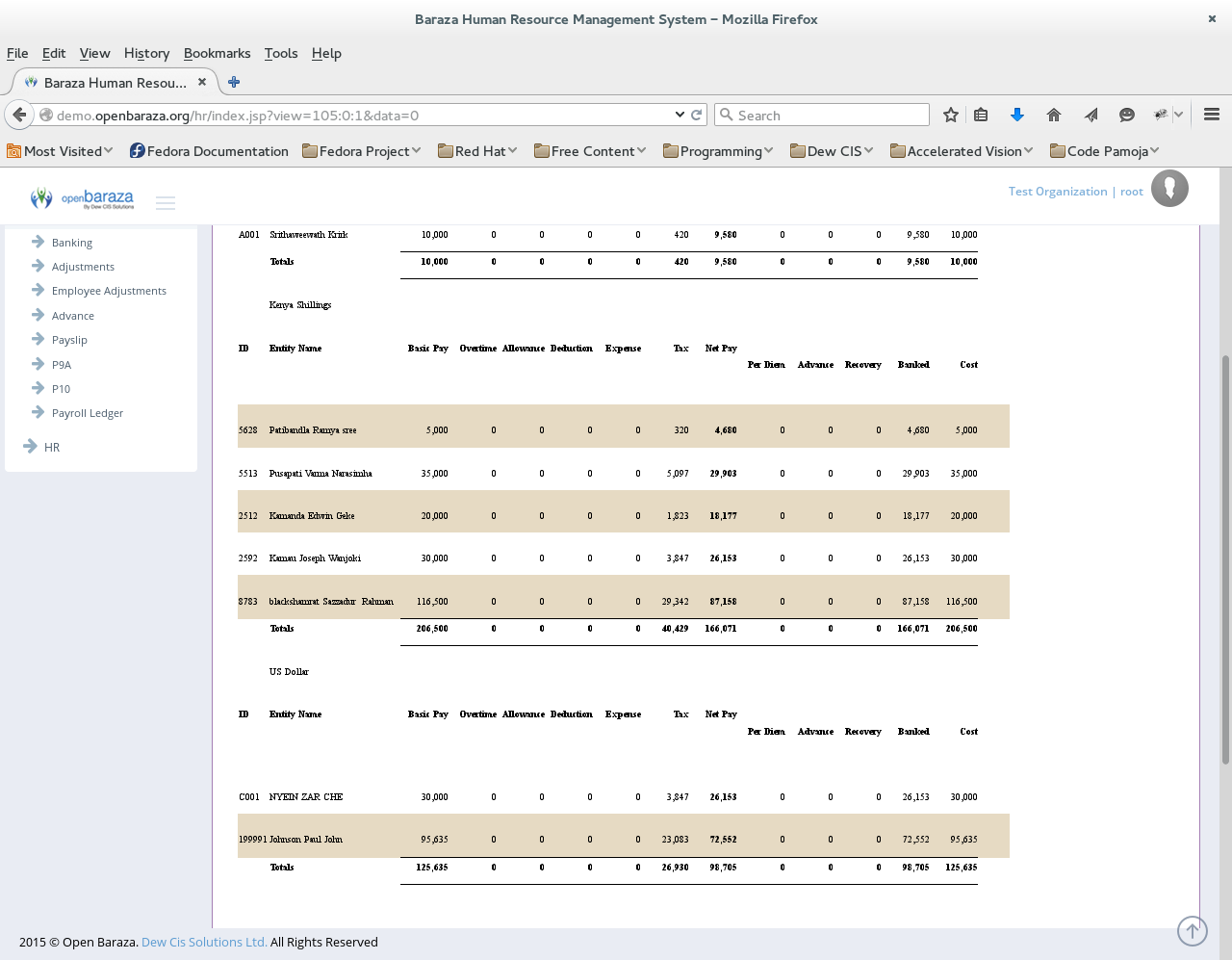Image resolution: width=1232 pixels, height=960 pixels.
Task: Click the scroll-to-top arrow circle
Action: tap(1193, 930)
